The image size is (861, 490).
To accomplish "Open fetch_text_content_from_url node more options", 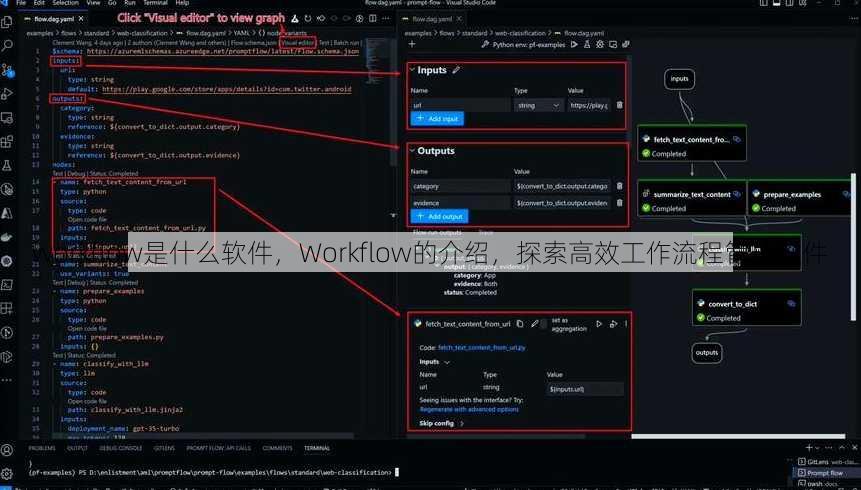I will click(x=626, y=324).
